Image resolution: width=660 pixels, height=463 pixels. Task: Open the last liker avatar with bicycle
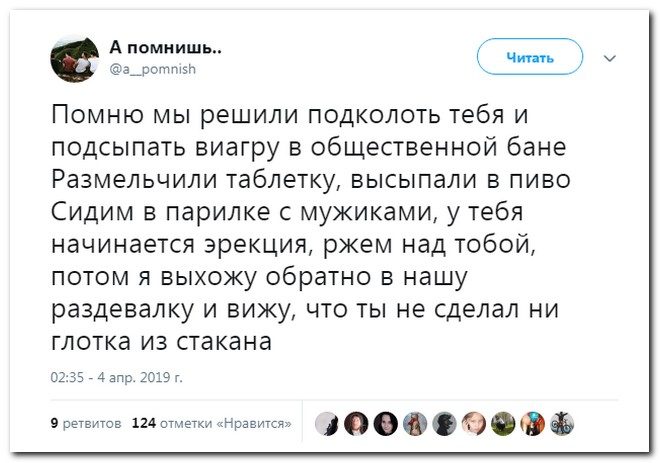coord(562,424)
